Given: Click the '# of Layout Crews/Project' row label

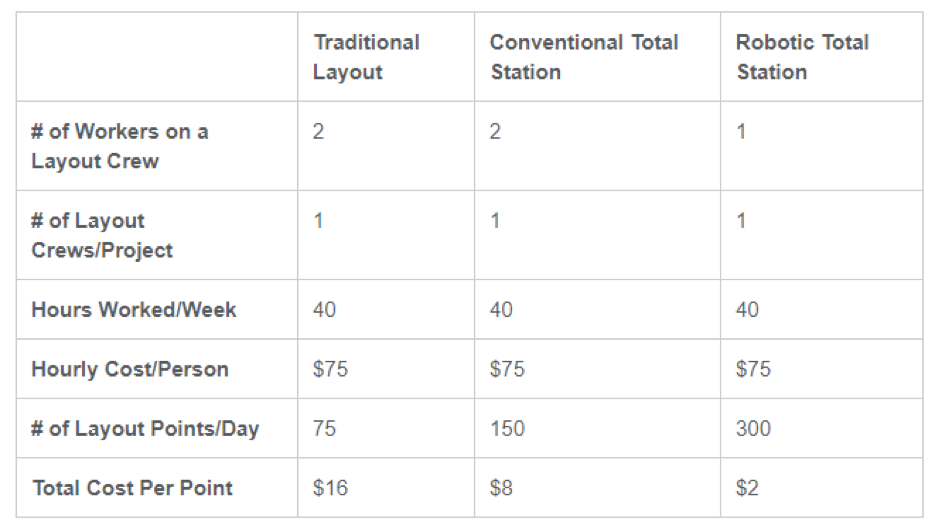Looking at the screenshot, I should (102, 235).
